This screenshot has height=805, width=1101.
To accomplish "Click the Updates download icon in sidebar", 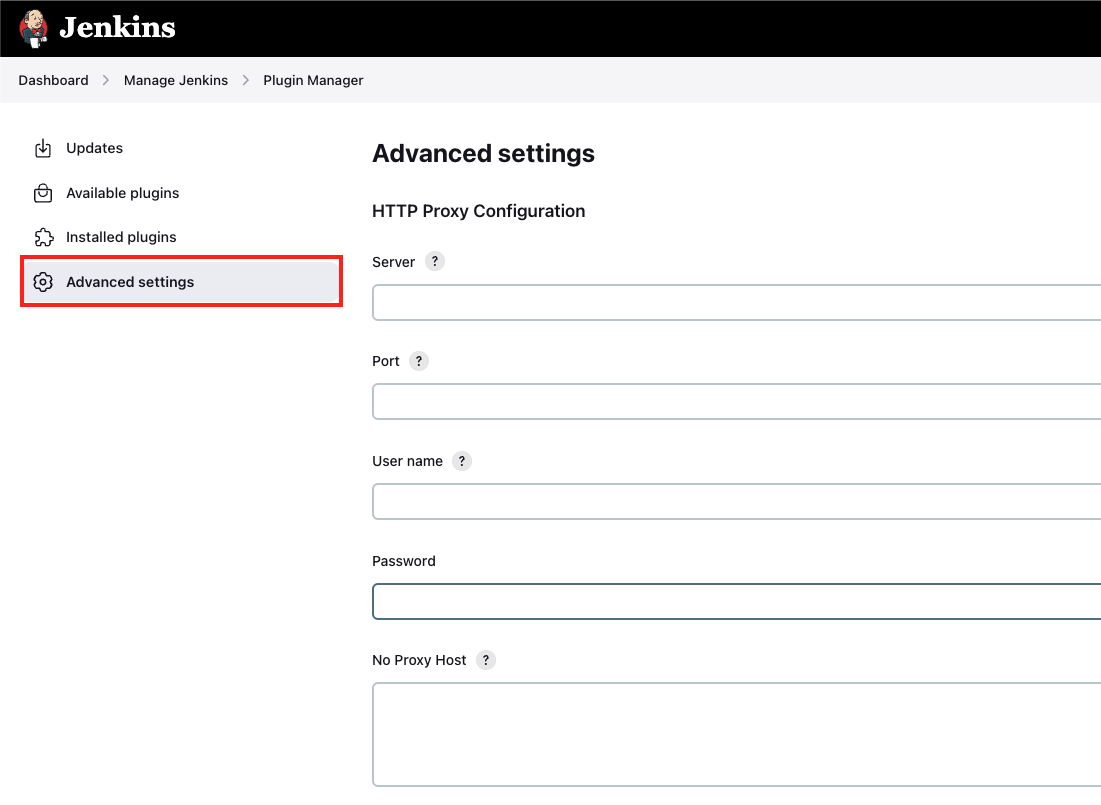I will click(42, 148).
